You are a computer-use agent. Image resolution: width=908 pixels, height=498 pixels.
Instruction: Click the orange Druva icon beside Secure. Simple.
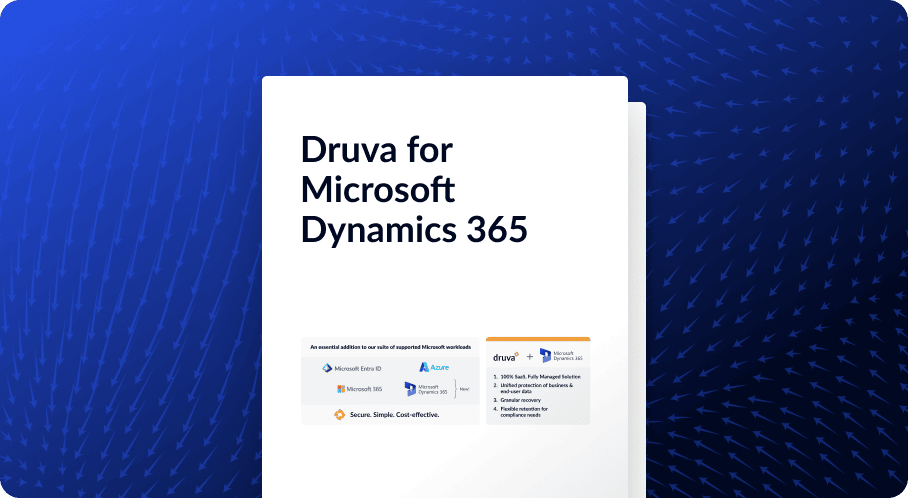tap(340, 414)
